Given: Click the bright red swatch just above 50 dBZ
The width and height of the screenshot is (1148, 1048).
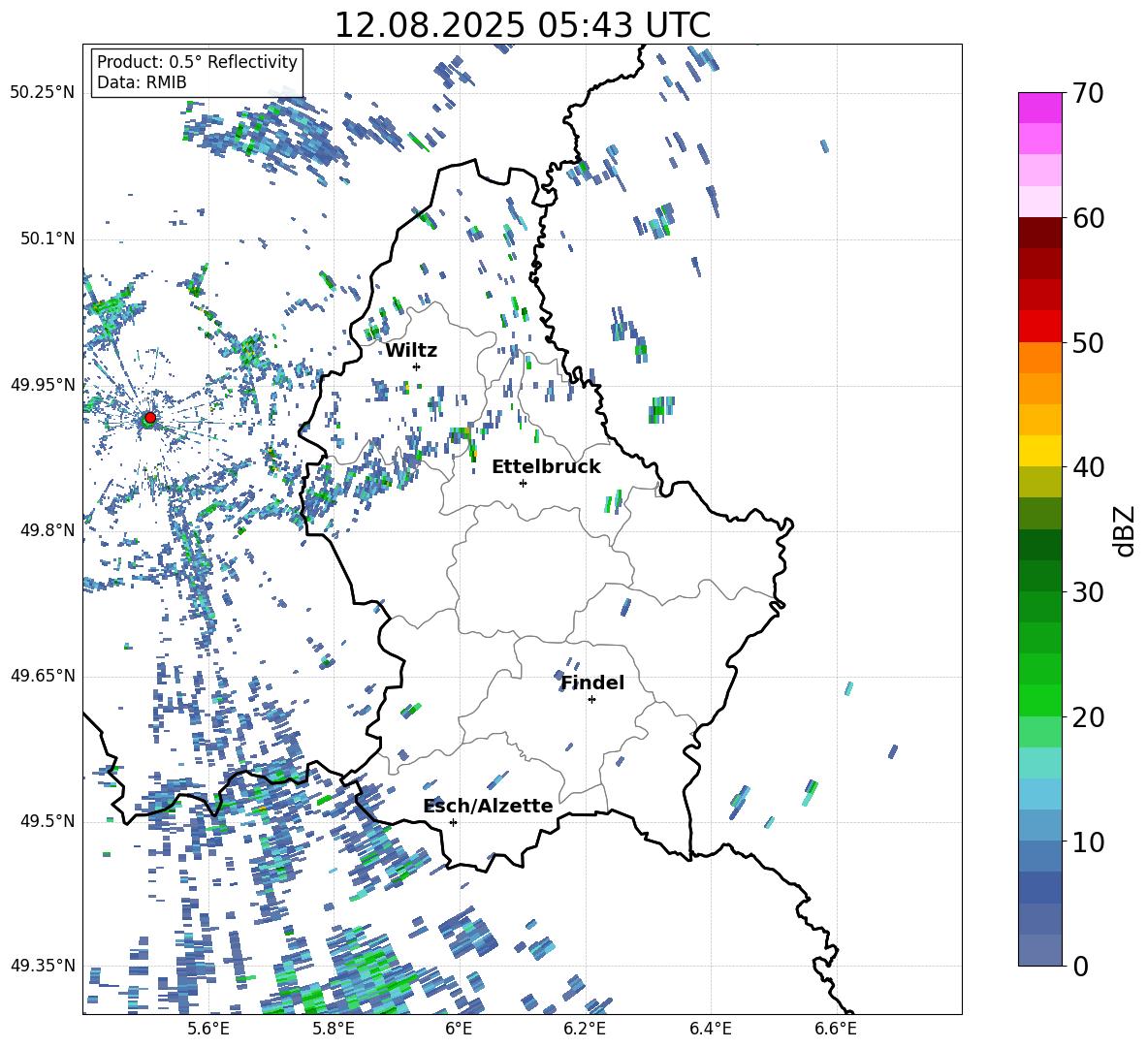Looking at the screenshot, I should click(1040, 327).
